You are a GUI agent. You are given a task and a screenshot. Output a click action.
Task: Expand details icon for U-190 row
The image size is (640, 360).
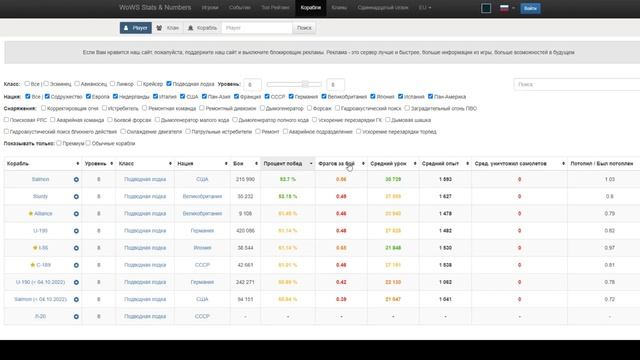76,231
